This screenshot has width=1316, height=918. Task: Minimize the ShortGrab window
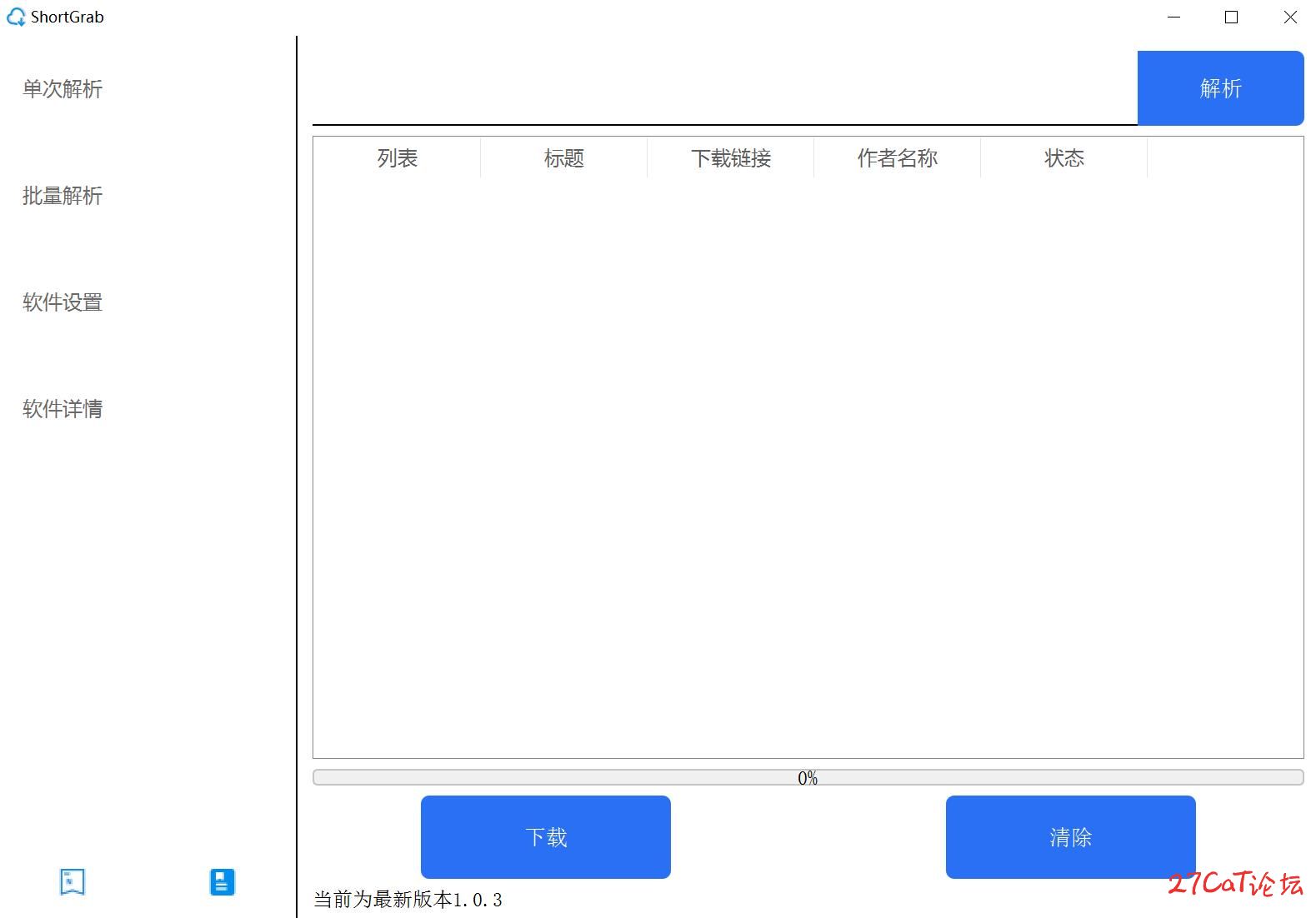1174,17
